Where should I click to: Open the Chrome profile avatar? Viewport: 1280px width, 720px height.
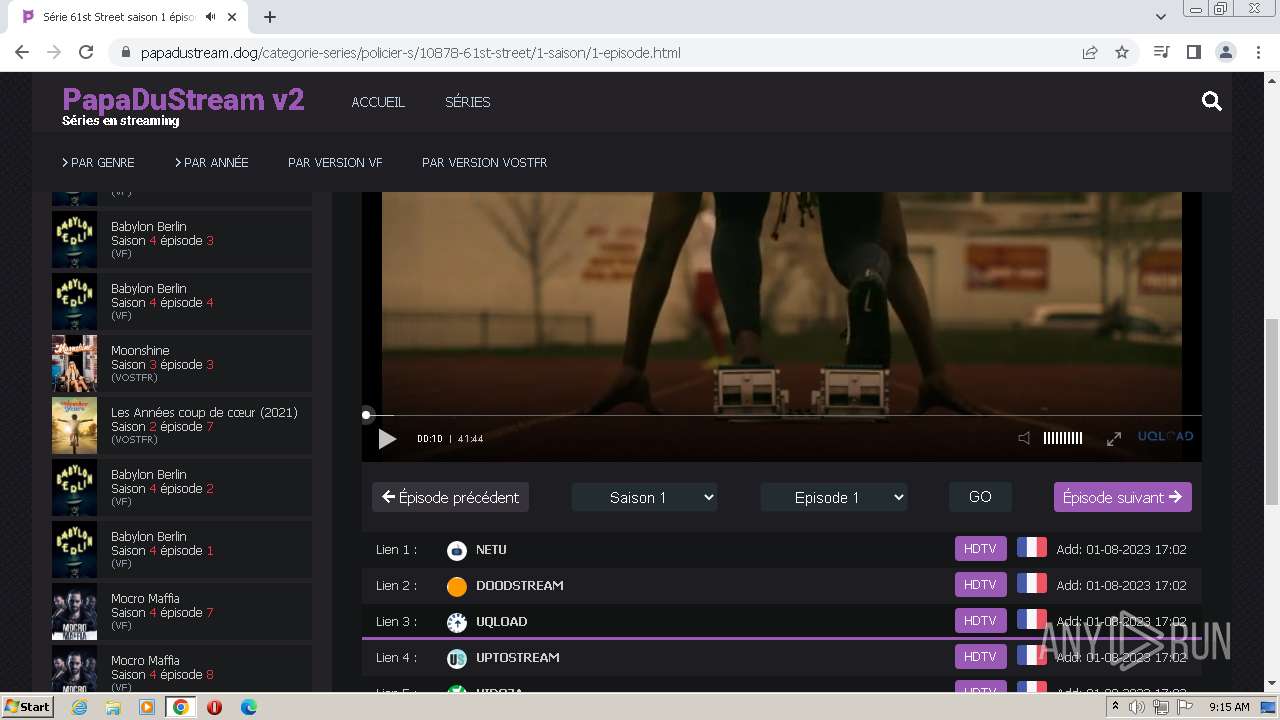point(1226,52)
